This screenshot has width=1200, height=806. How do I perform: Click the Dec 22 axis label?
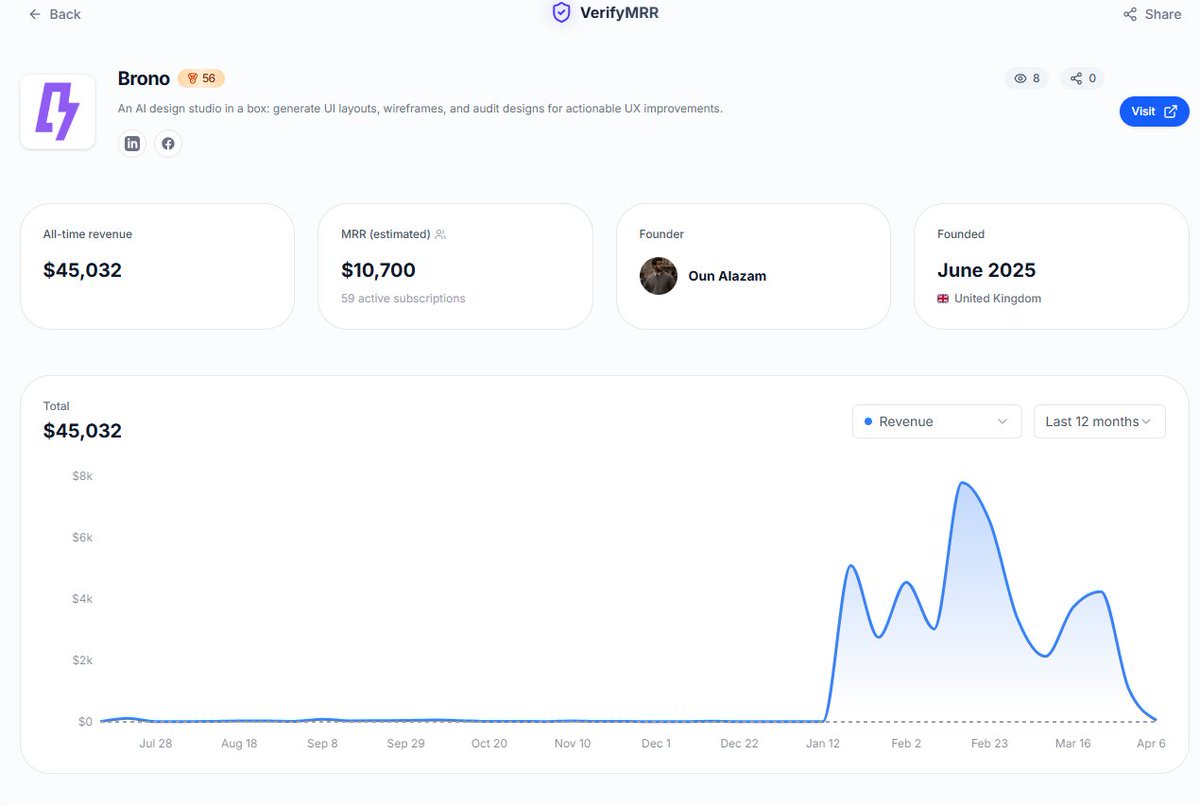point(739,743)
